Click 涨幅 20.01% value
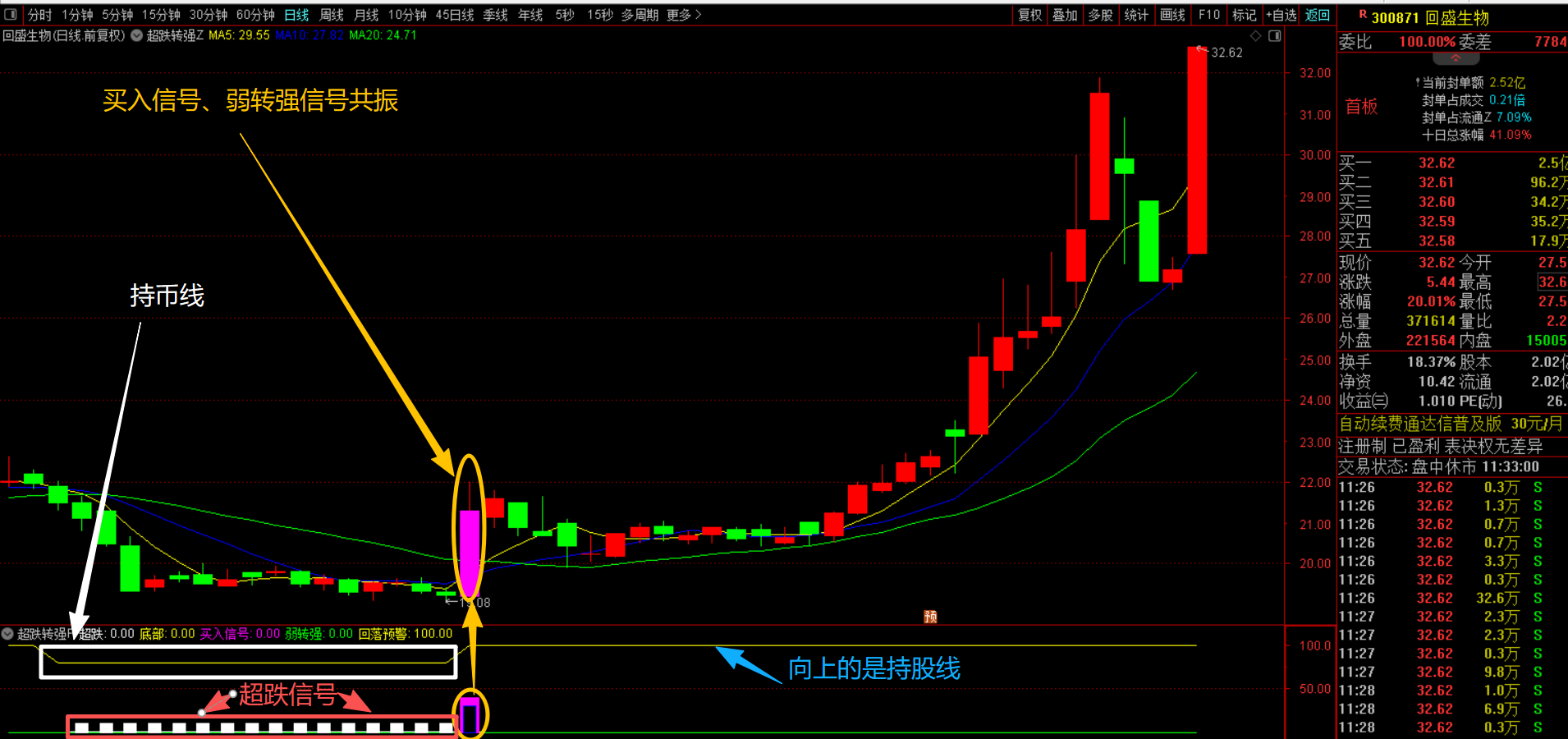Image resolution: width=1568 pixels, height=739 pixels. 1431,301
